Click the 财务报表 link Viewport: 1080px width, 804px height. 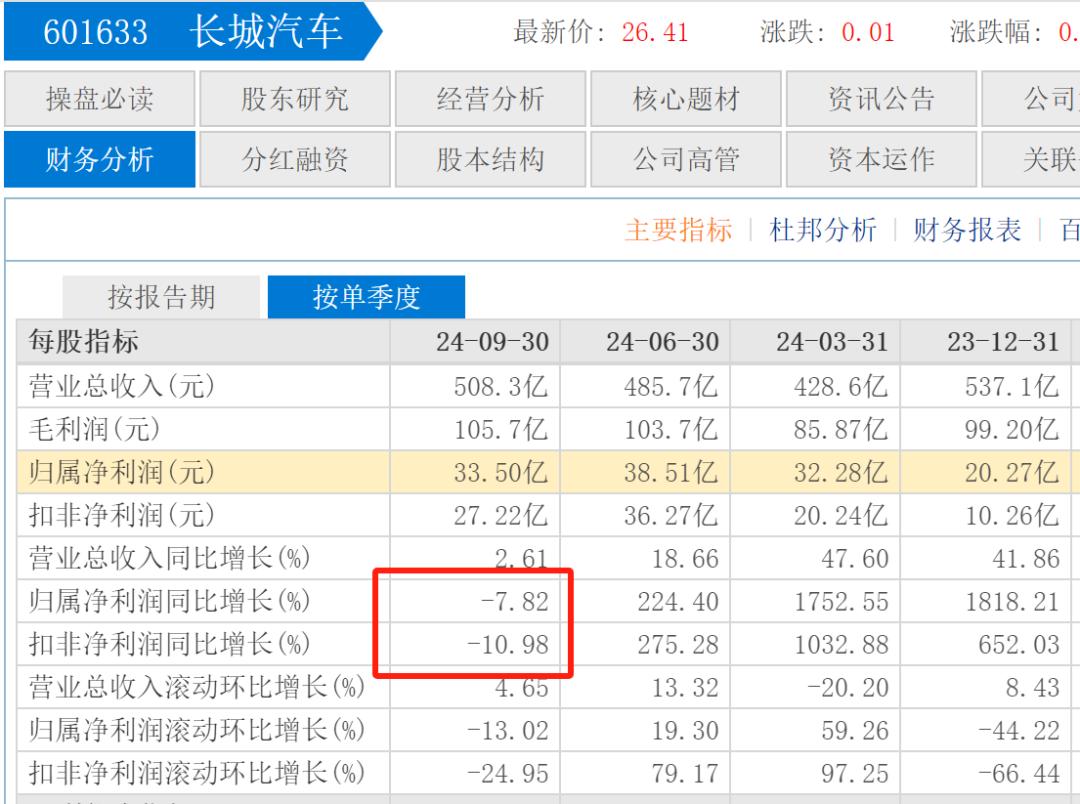(x=967, y=230)
